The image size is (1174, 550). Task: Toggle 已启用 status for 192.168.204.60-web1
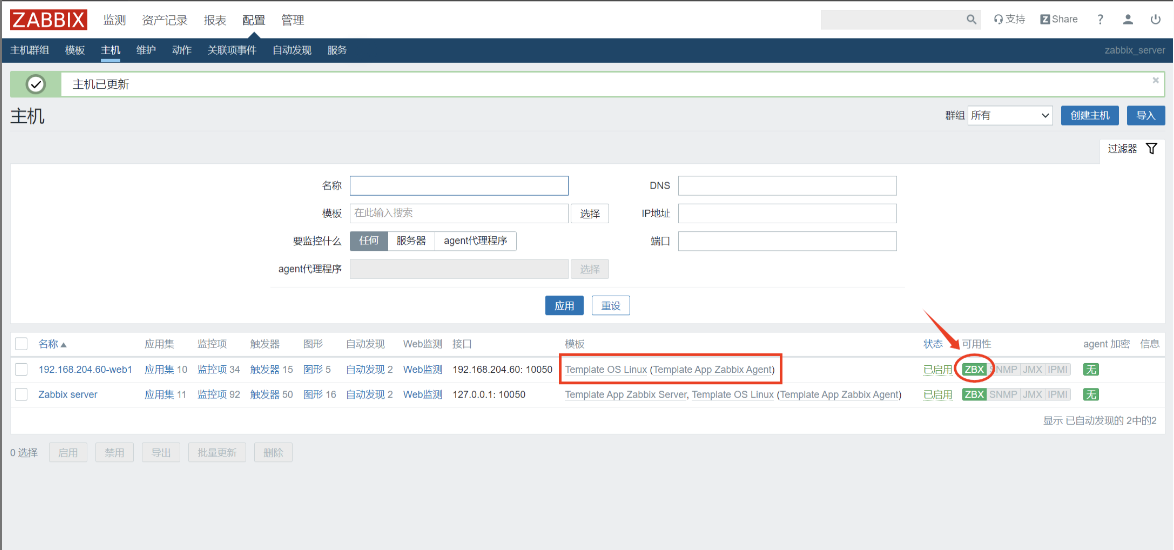(937, 370)
